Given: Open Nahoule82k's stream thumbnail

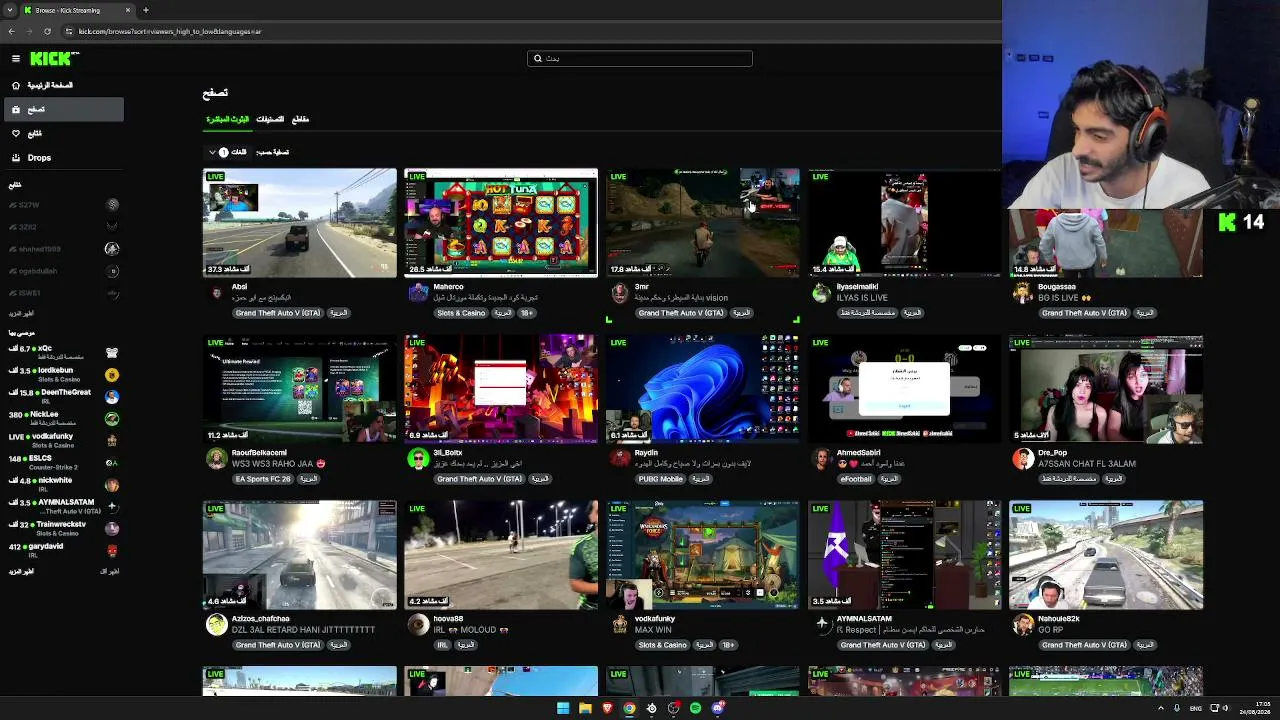Looking at the screenshot, I should tap(1106, 555).
